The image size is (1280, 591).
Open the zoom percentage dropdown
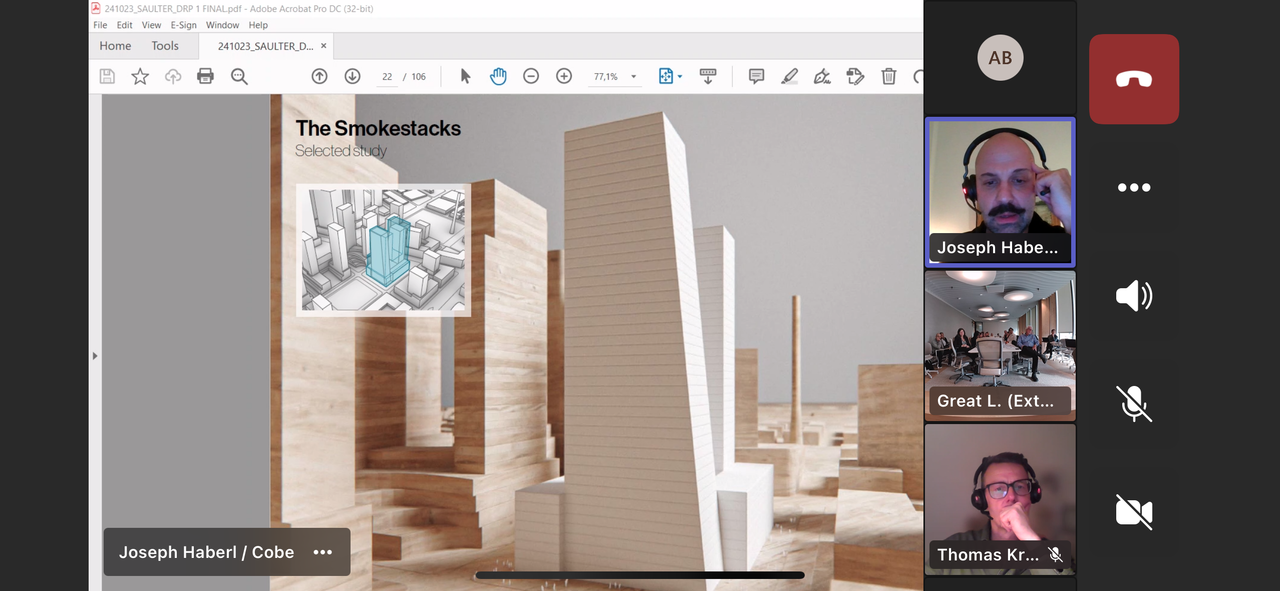coord(633,77)
